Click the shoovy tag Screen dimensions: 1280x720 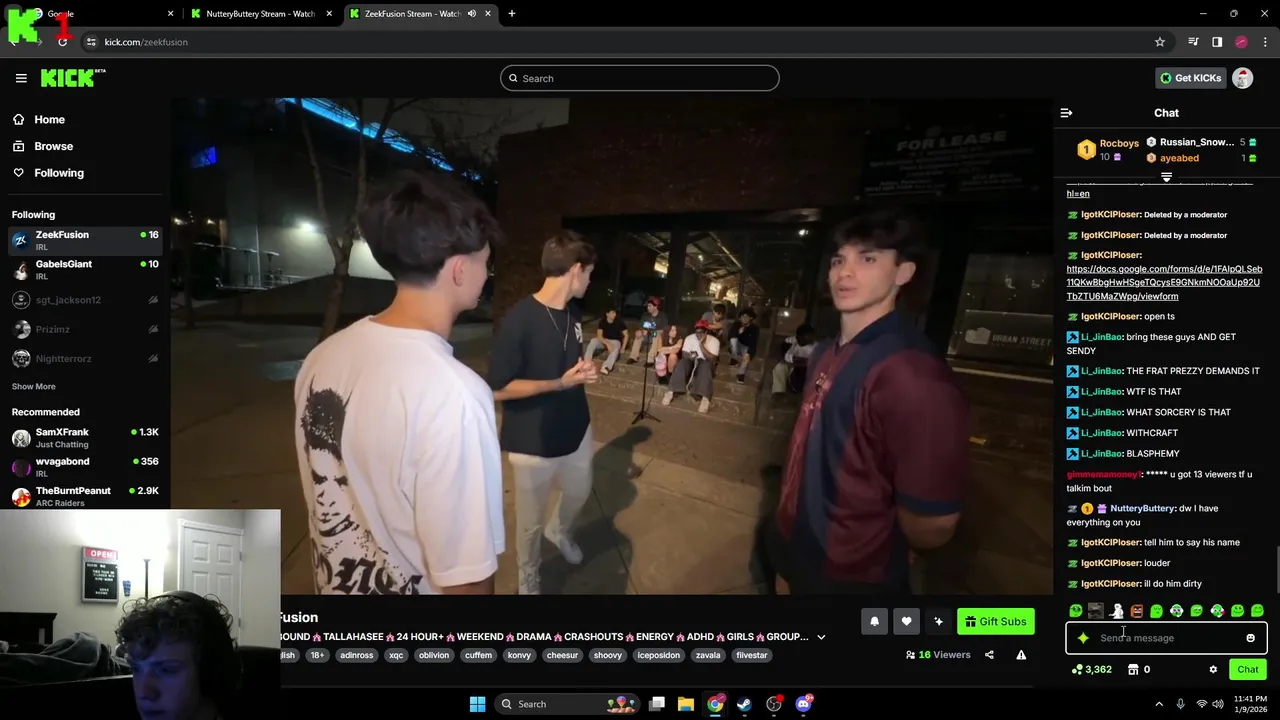pyautogui.click(x=608, y=655)
